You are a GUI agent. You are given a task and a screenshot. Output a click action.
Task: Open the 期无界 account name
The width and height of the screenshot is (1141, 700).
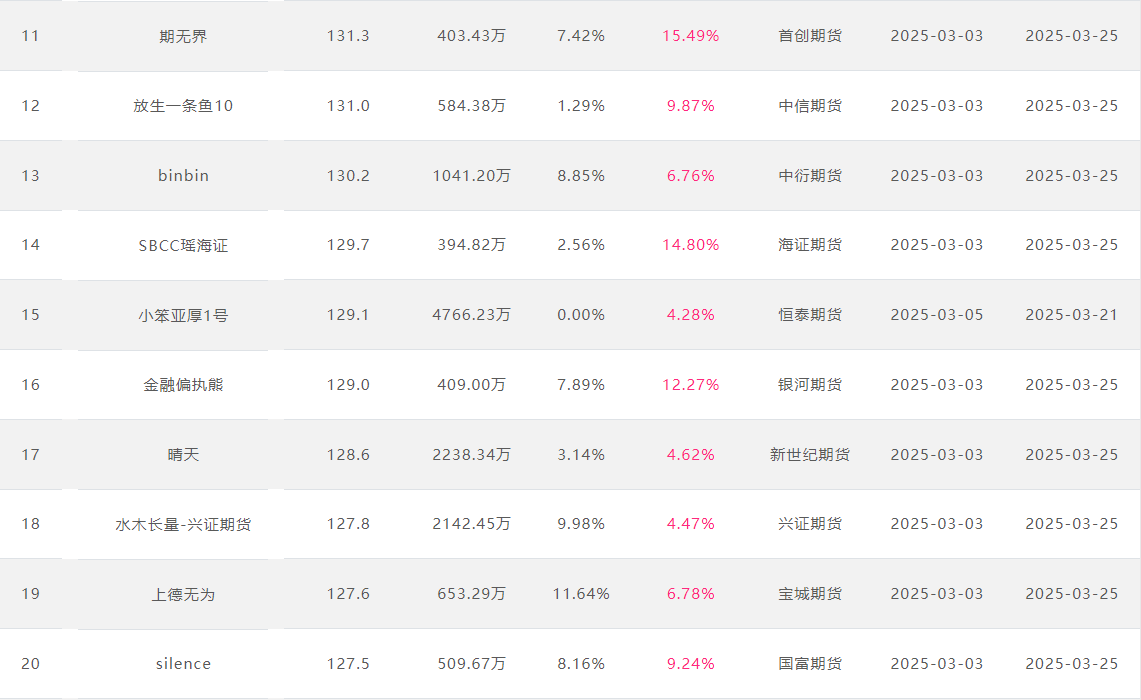pos(183,36)
